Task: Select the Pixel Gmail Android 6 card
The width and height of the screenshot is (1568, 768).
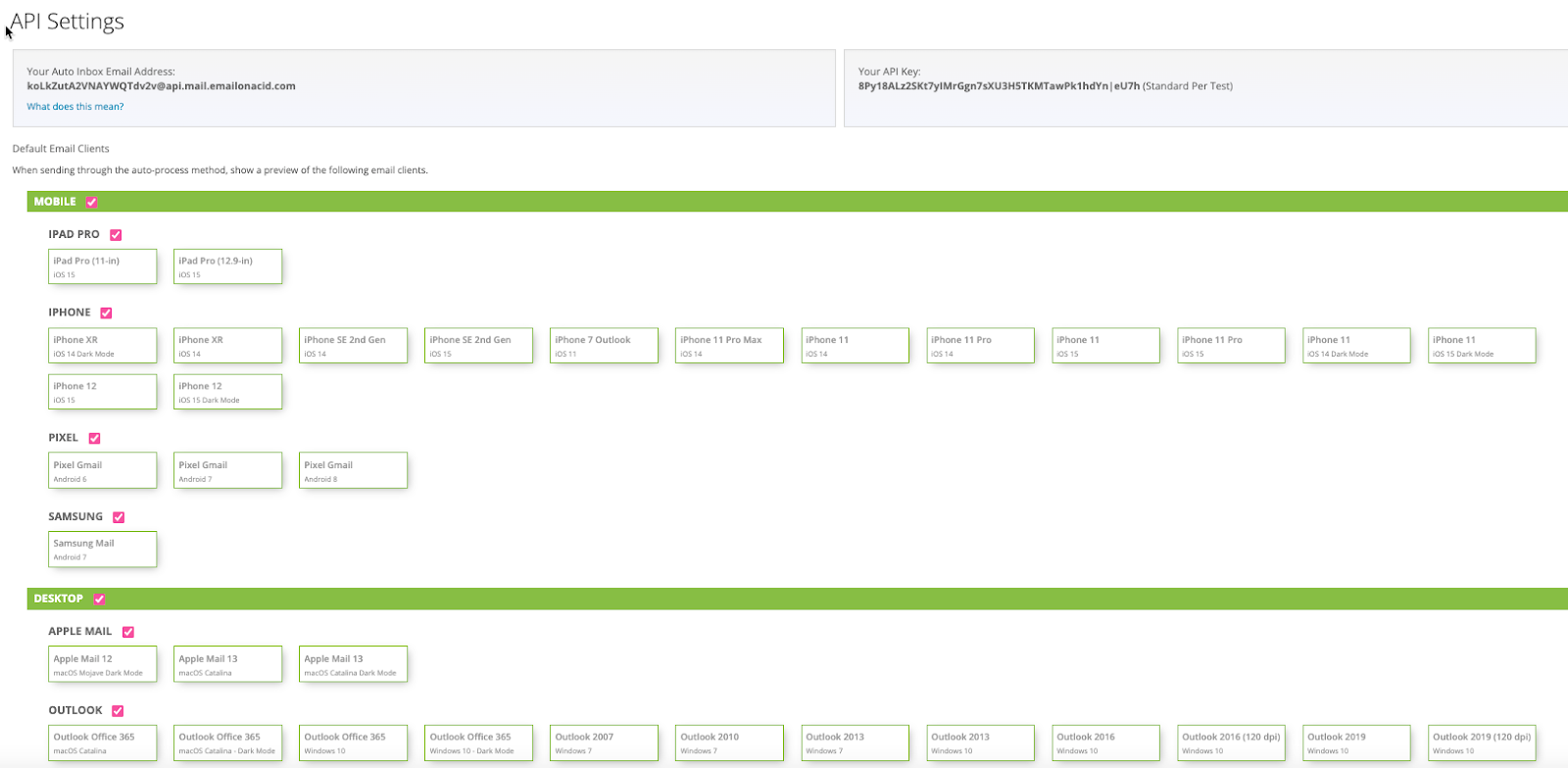Action: click(x=103, y=470)
